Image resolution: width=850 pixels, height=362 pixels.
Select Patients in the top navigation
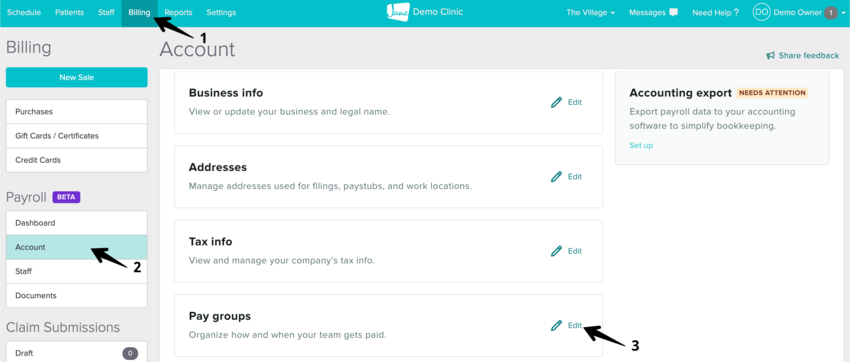pyautogui.click(x=69, y=12)
